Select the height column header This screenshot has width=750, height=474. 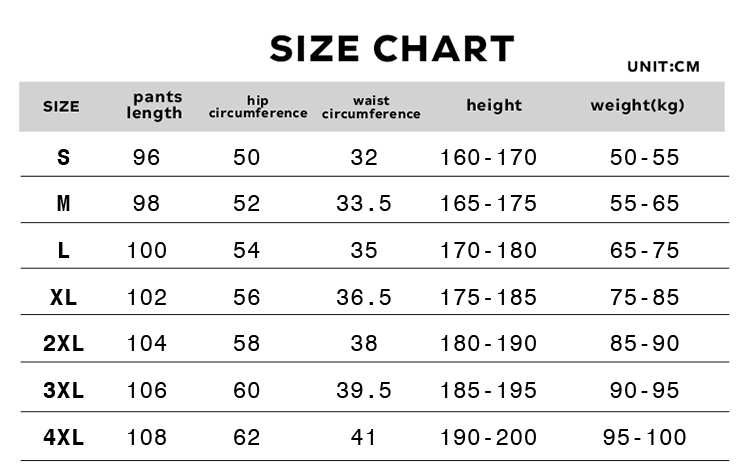point(494,105)
